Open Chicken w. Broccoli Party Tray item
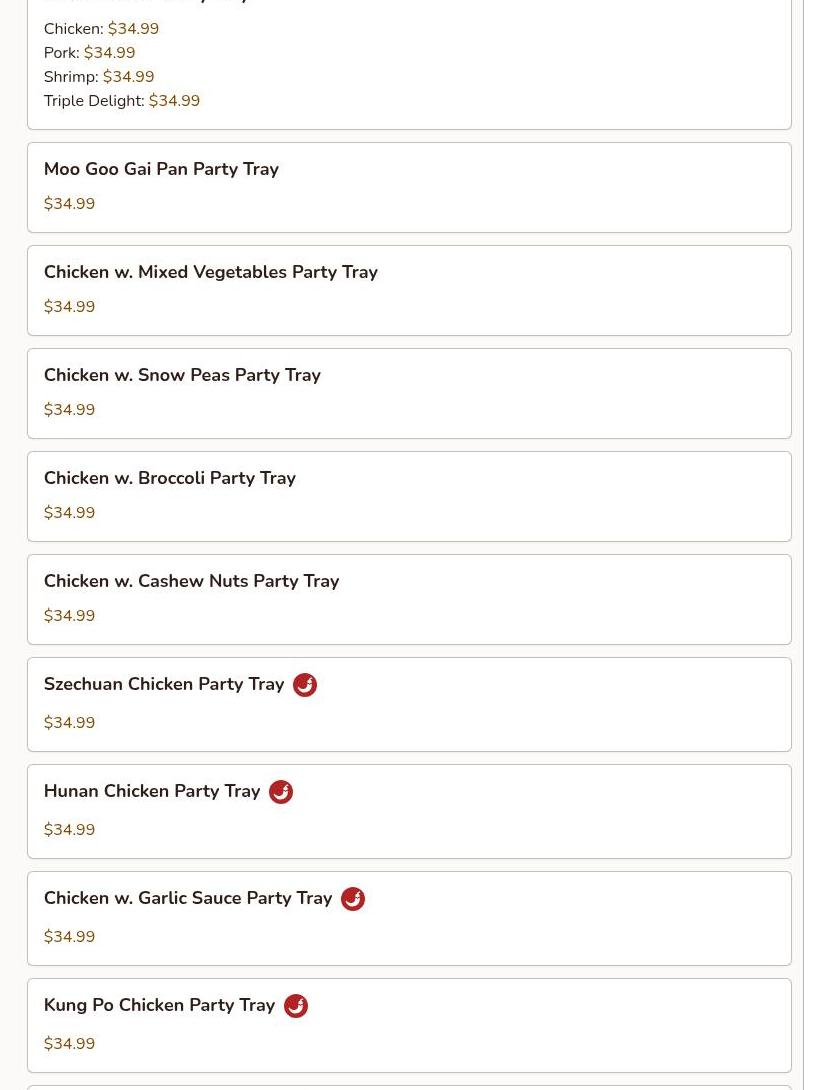 pyautogui.click(x=170, y=478)
